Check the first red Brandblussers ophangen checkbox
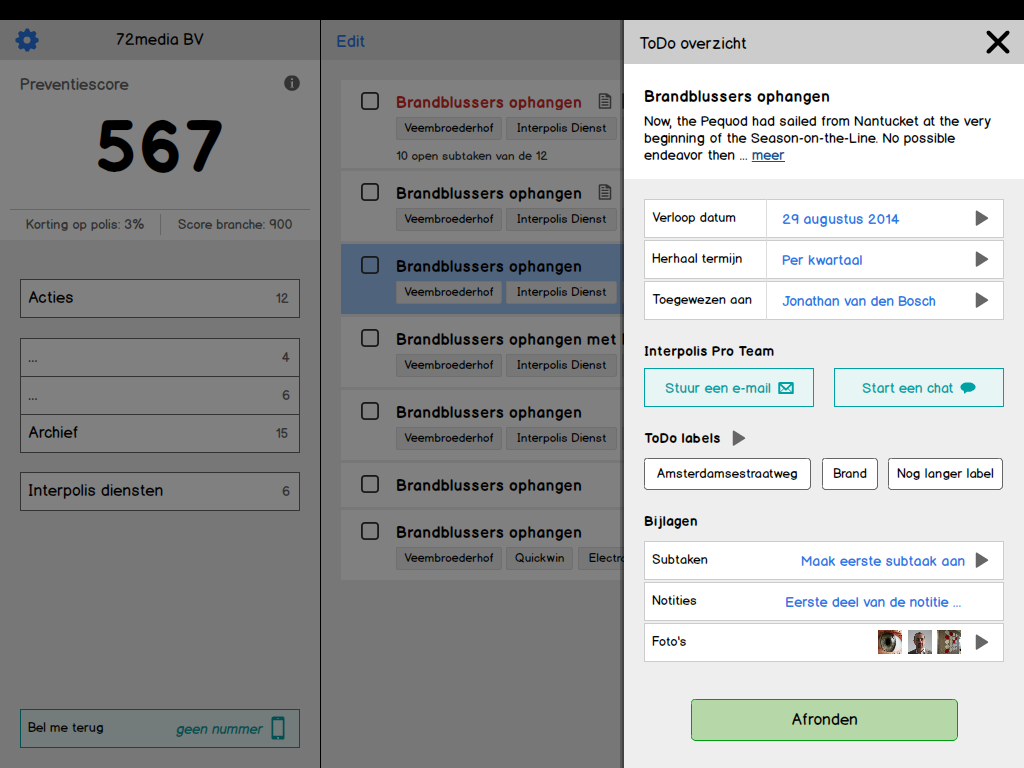 click(x=370, y=101)
